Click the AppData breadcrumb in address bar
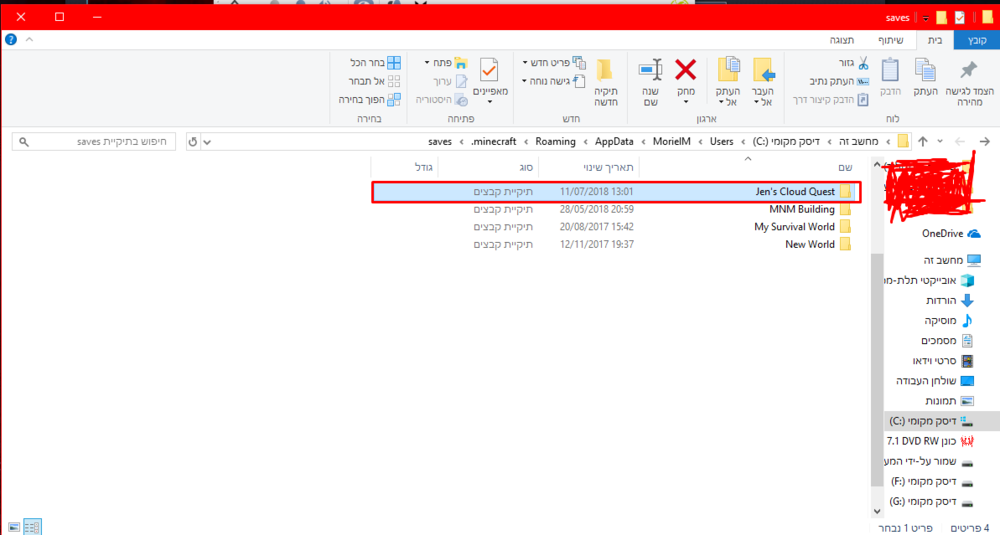 click(x=613, y=141)
